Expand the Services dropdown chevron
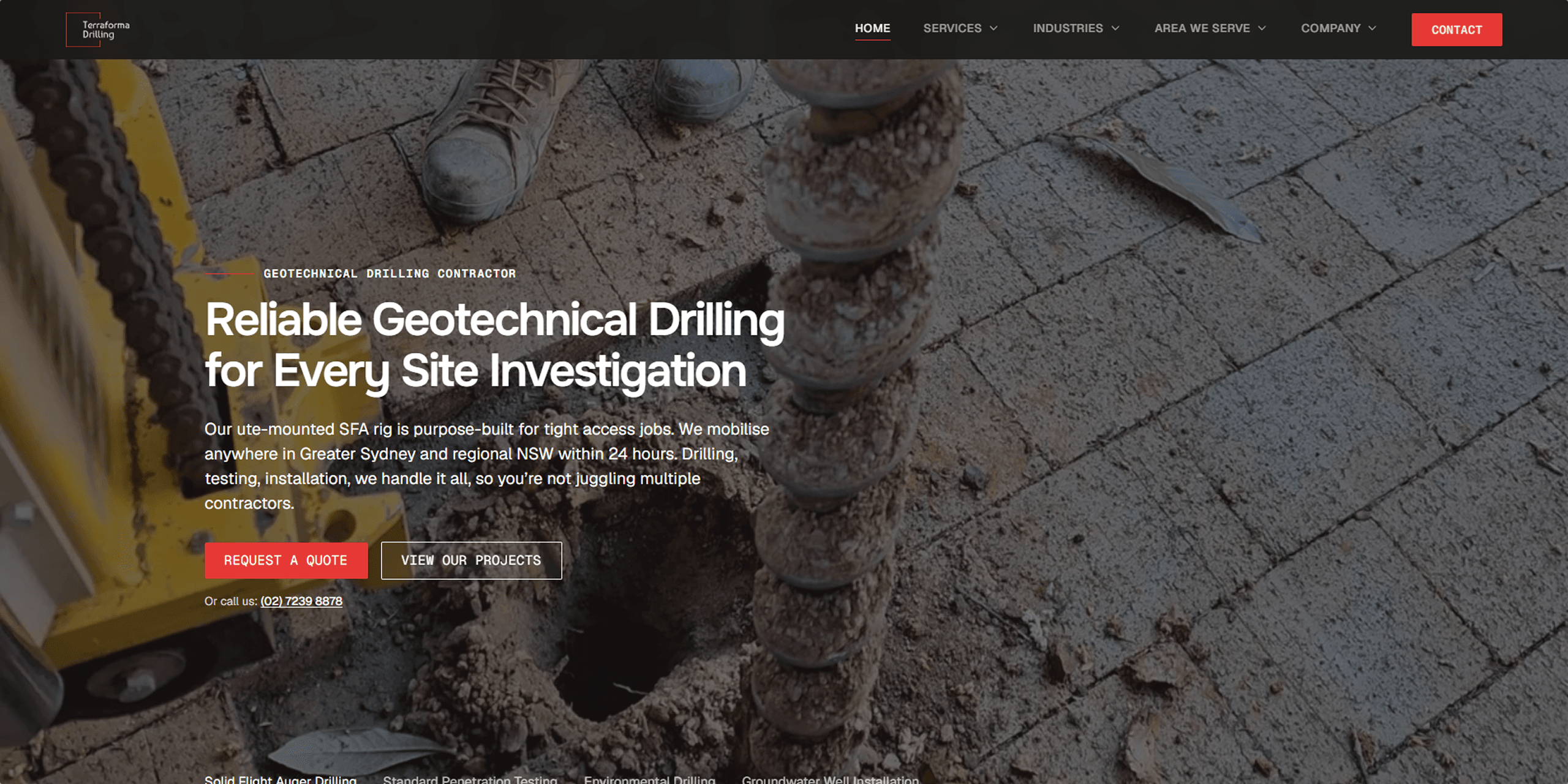 point(993,28)
